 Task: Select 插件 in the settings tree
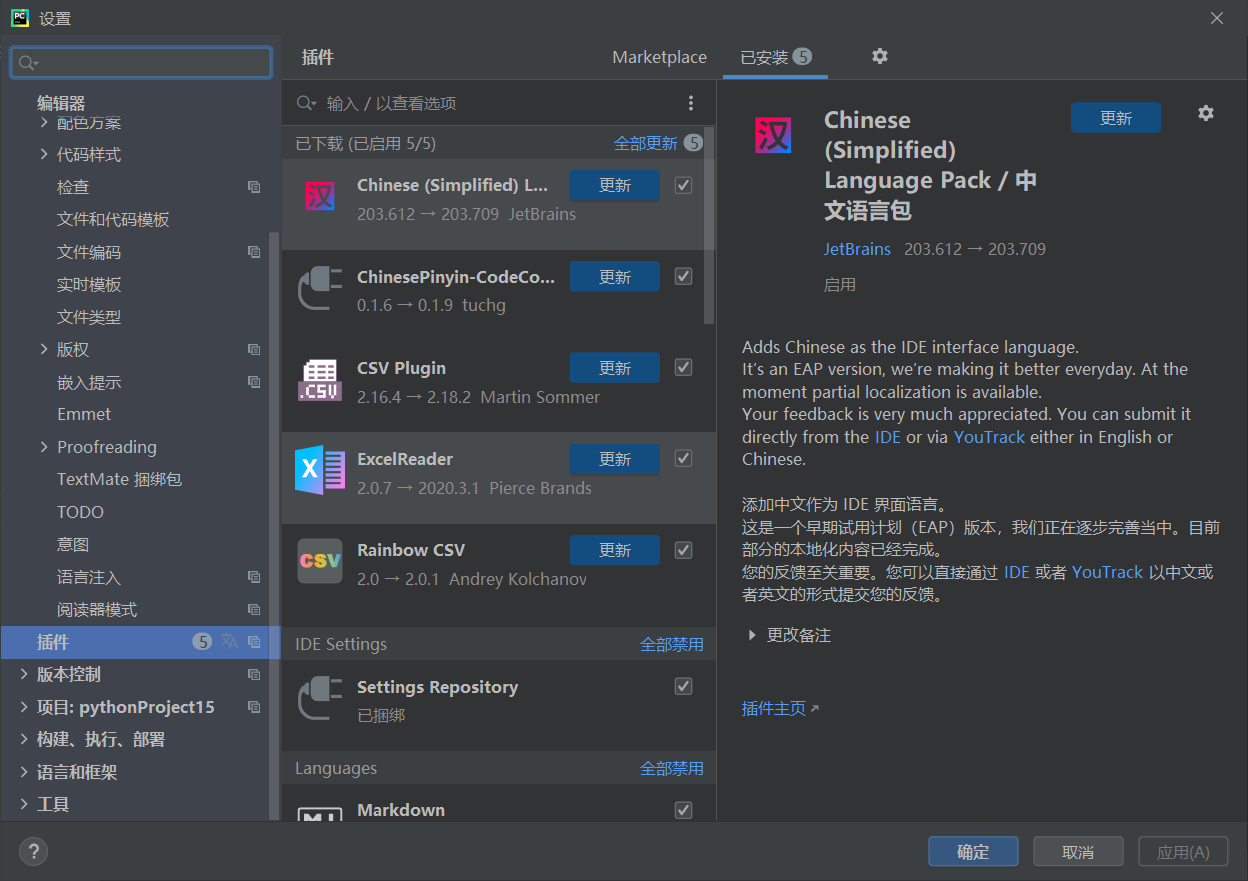(x=141, y=642)
